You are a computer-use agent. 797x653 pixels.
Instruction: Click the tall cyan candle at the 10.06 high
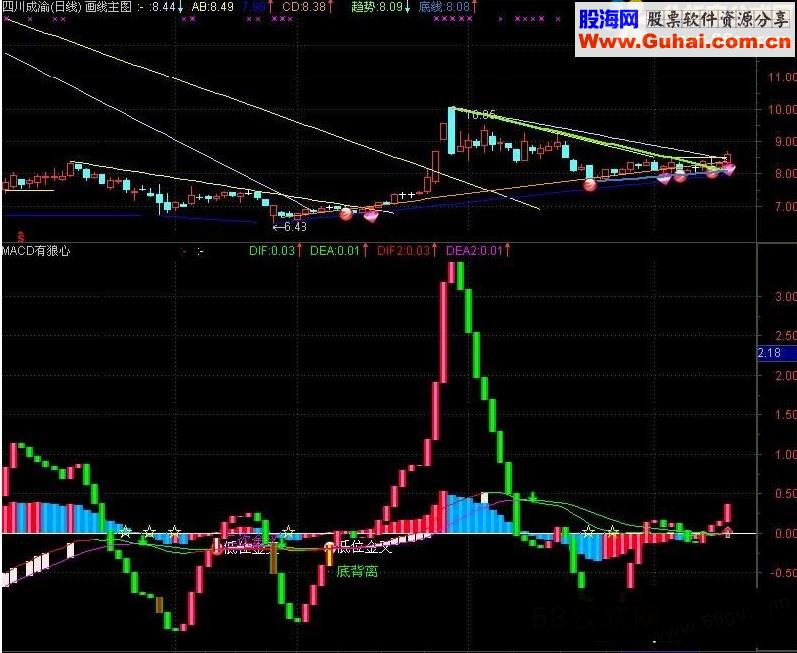tap(451, 131)
